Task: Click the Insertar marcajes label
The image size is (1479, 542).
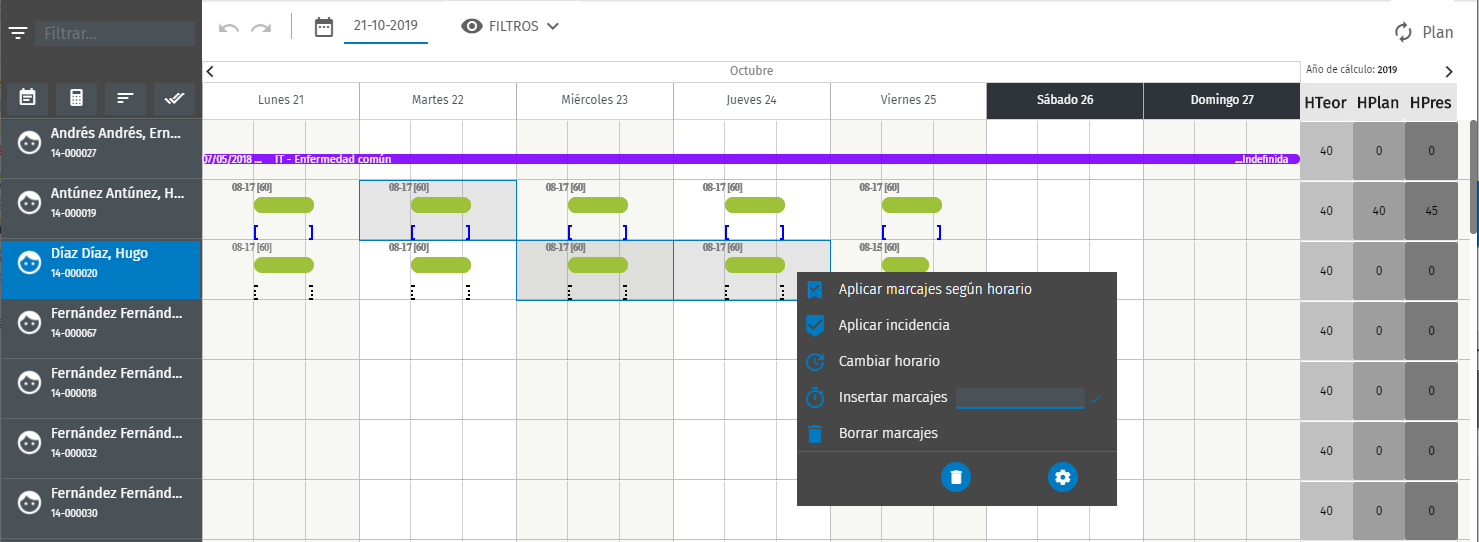Action: point(893,397)
